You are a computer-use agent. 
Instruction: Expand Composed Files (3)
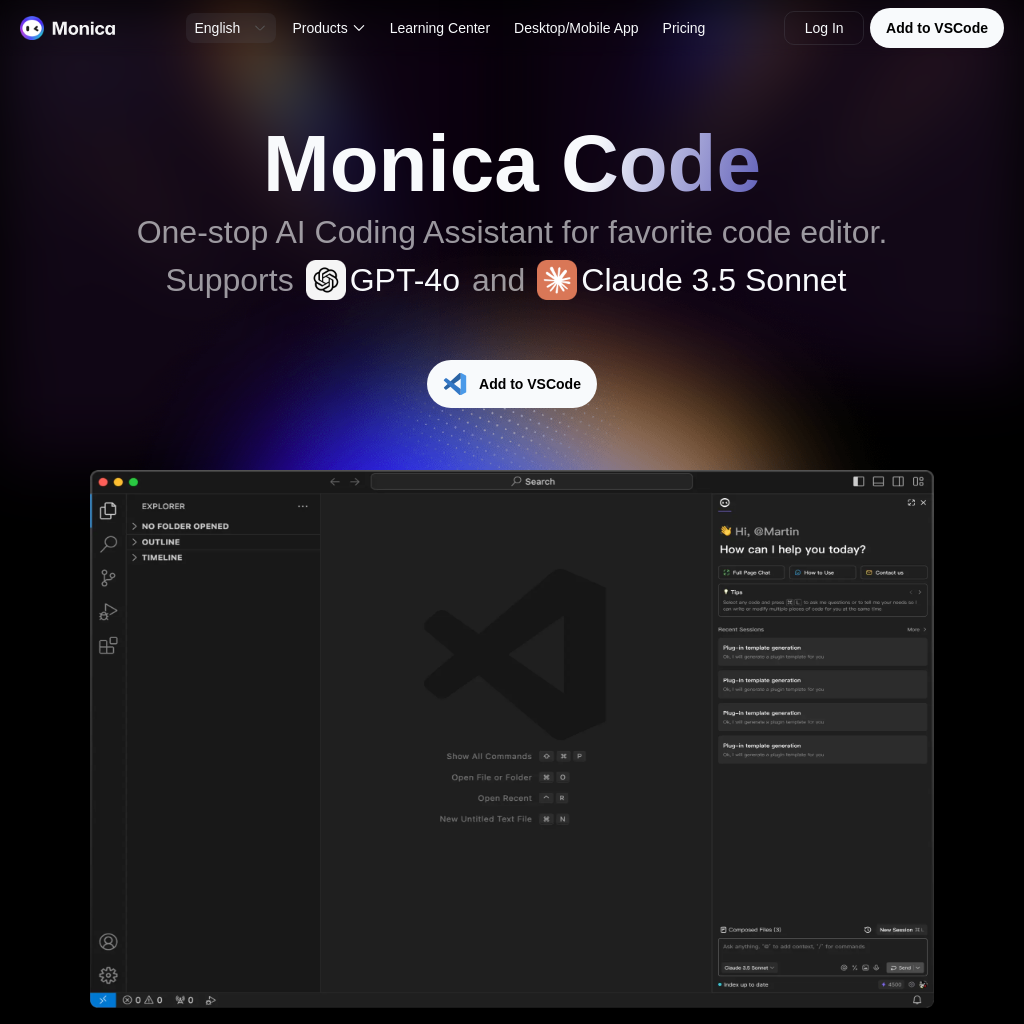point(750,930)
